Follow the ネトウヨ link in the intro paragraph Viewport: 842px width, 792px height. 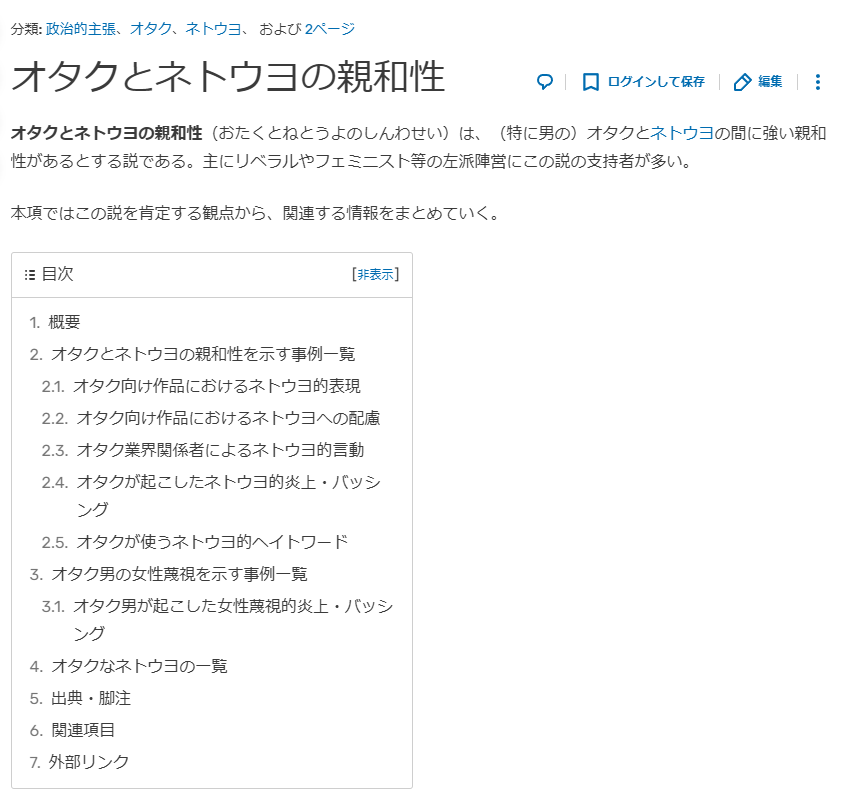coord(681,133)
